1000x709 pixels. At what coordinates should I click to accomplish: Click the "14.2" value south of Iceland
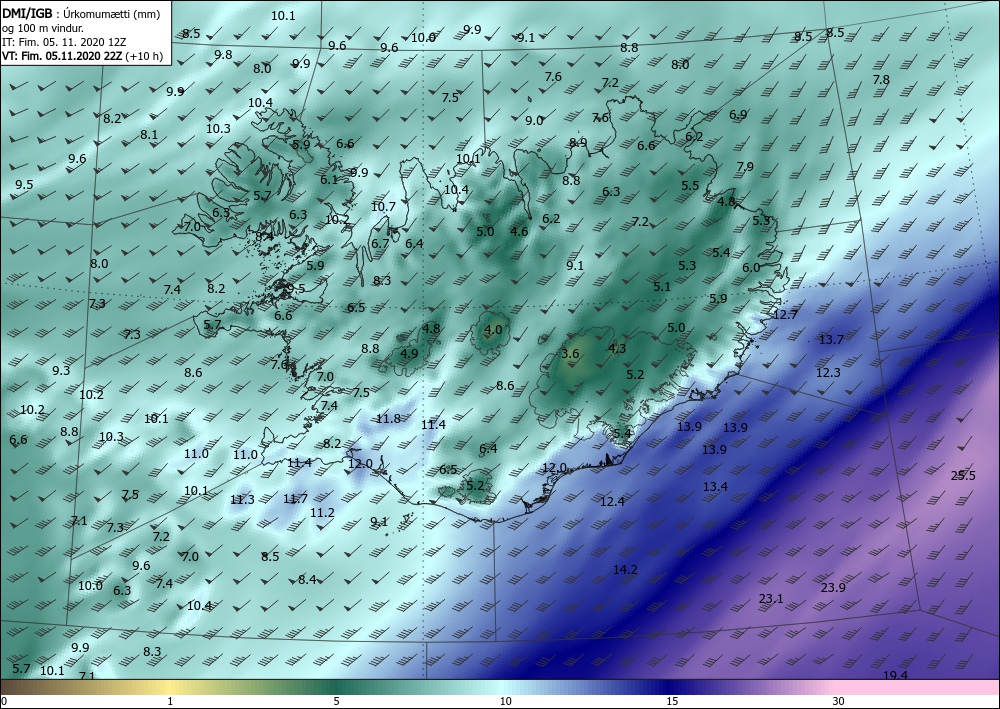click(x=625, y=569)
